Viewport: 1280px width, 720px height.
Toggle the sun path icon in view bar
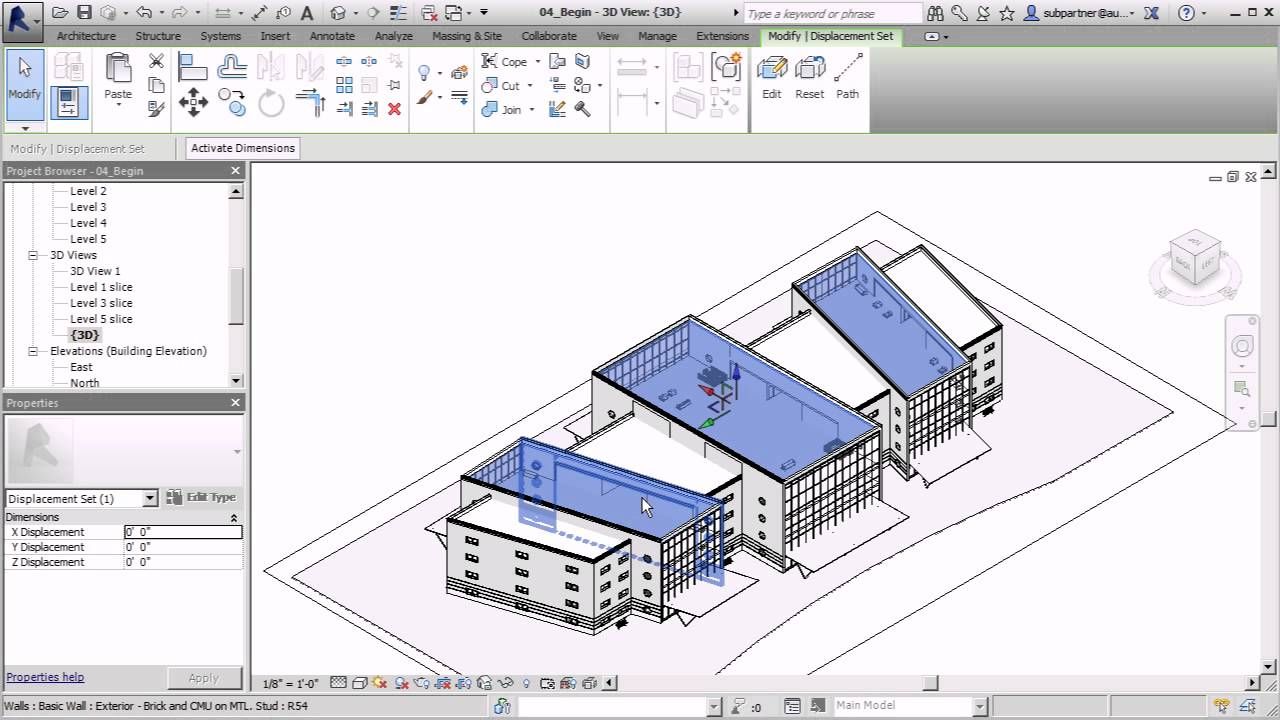[380, 684]
